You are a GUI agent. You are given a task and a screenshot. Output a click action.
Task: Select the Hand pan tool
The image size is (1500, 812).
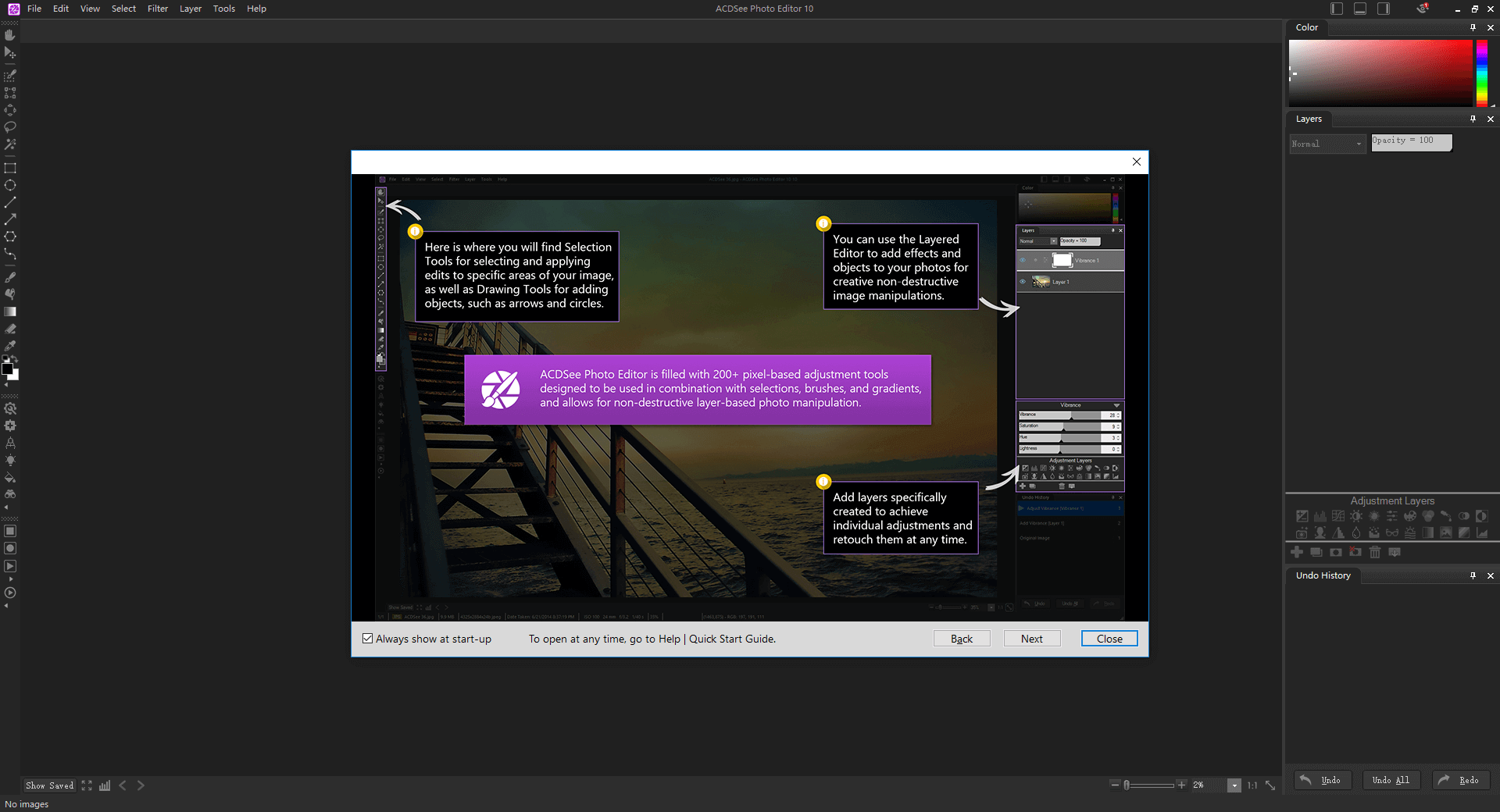(10, 35)
